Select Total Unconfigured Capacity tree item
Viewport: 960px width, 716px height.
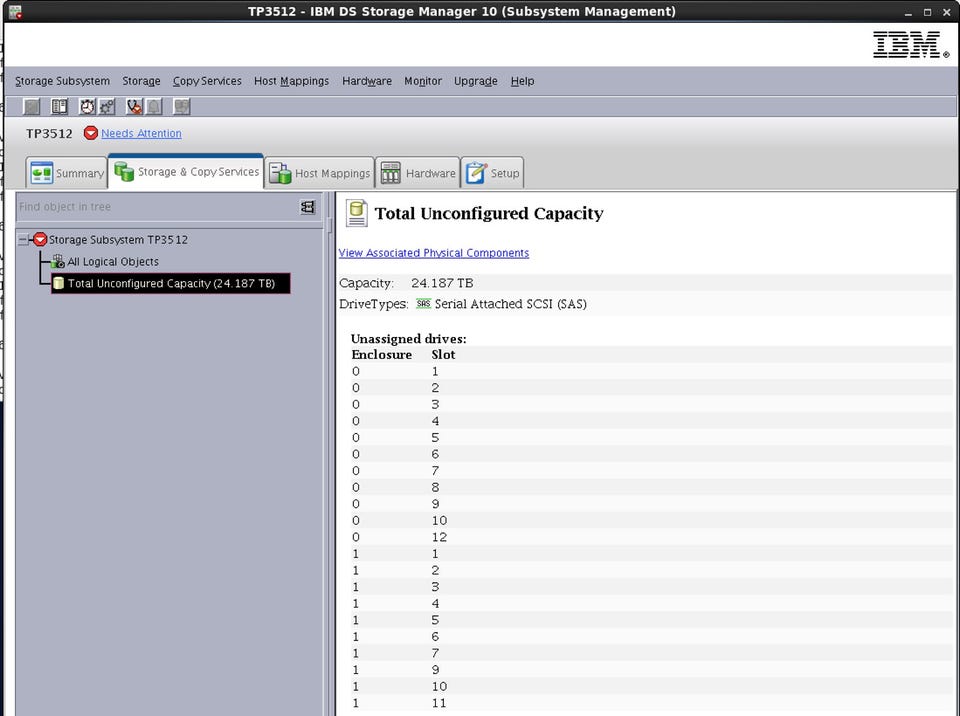(x=171, y=284)
